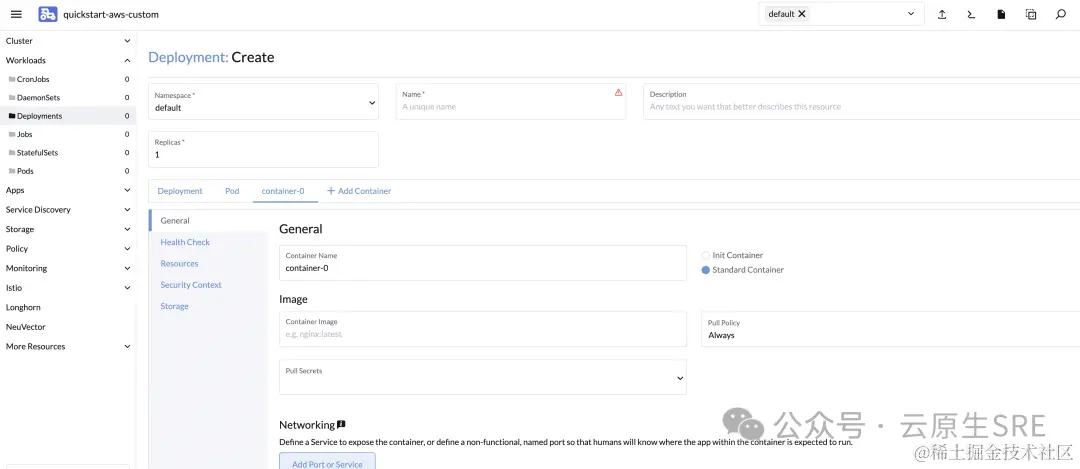
Task: Expand the More Resources sidebar section
Action: point(127,346)
